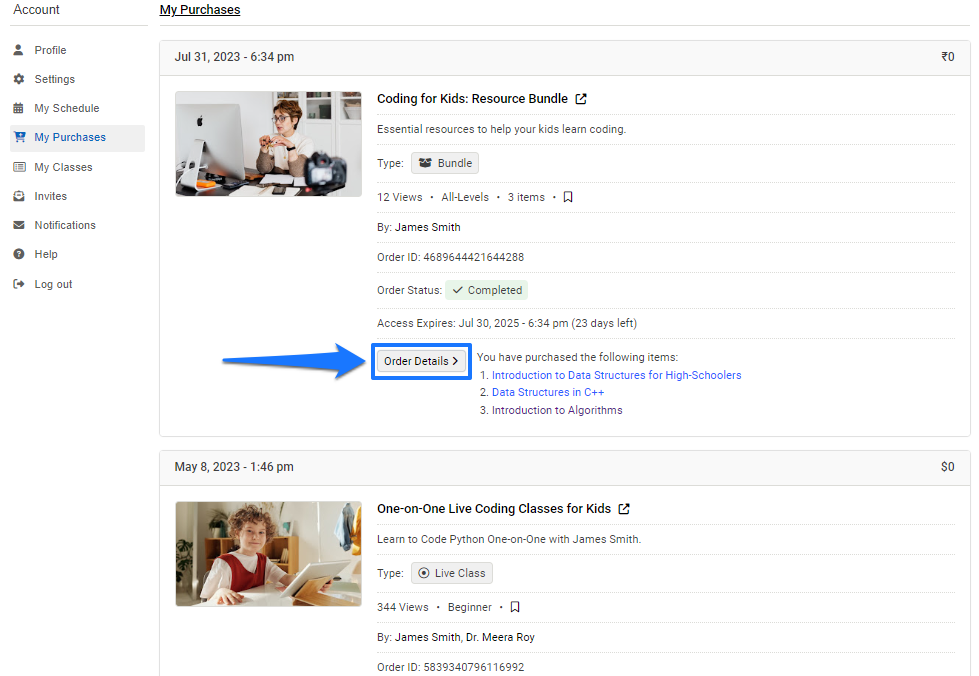Click the 3 items text

[526, 197]
